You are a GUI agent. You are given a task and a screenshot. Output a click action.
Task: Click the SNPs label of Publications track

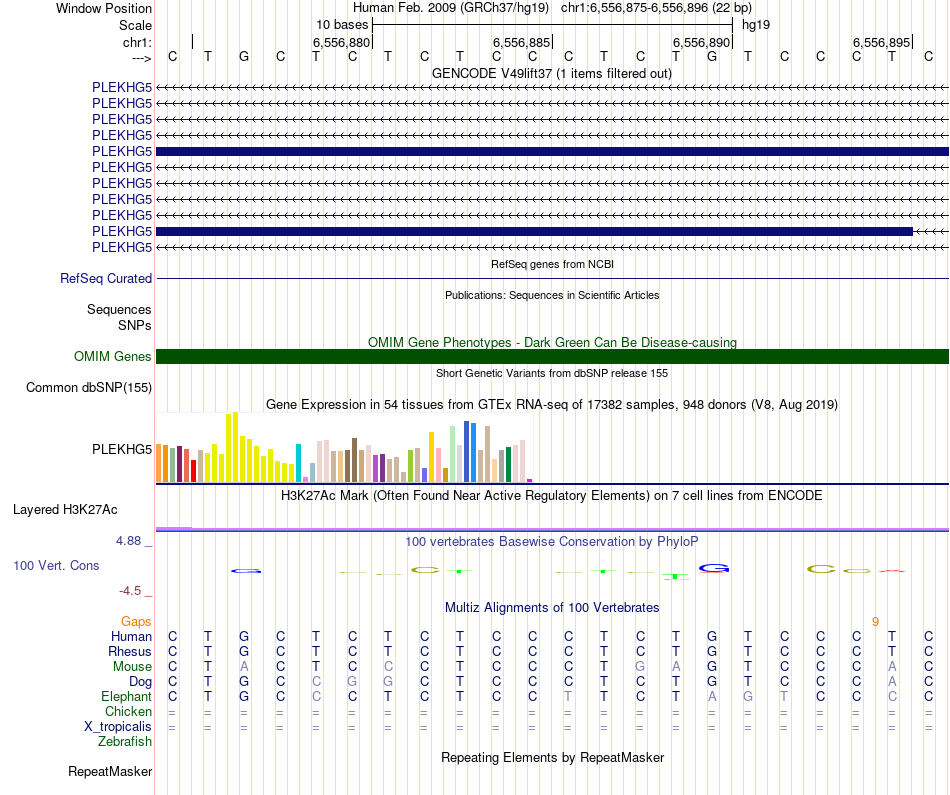[135, 325]
